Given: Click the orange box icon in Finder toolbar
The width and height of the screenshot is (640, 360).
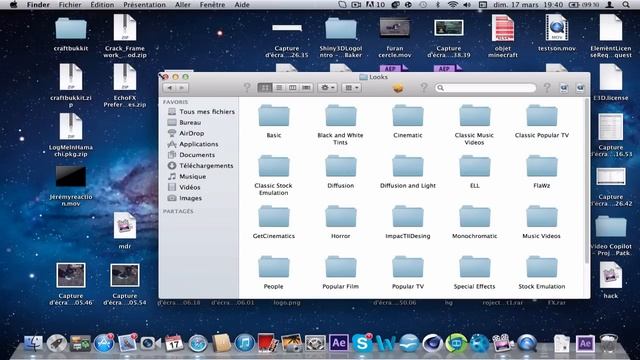Looking at the screenshot, I should (x=398, y=88).
